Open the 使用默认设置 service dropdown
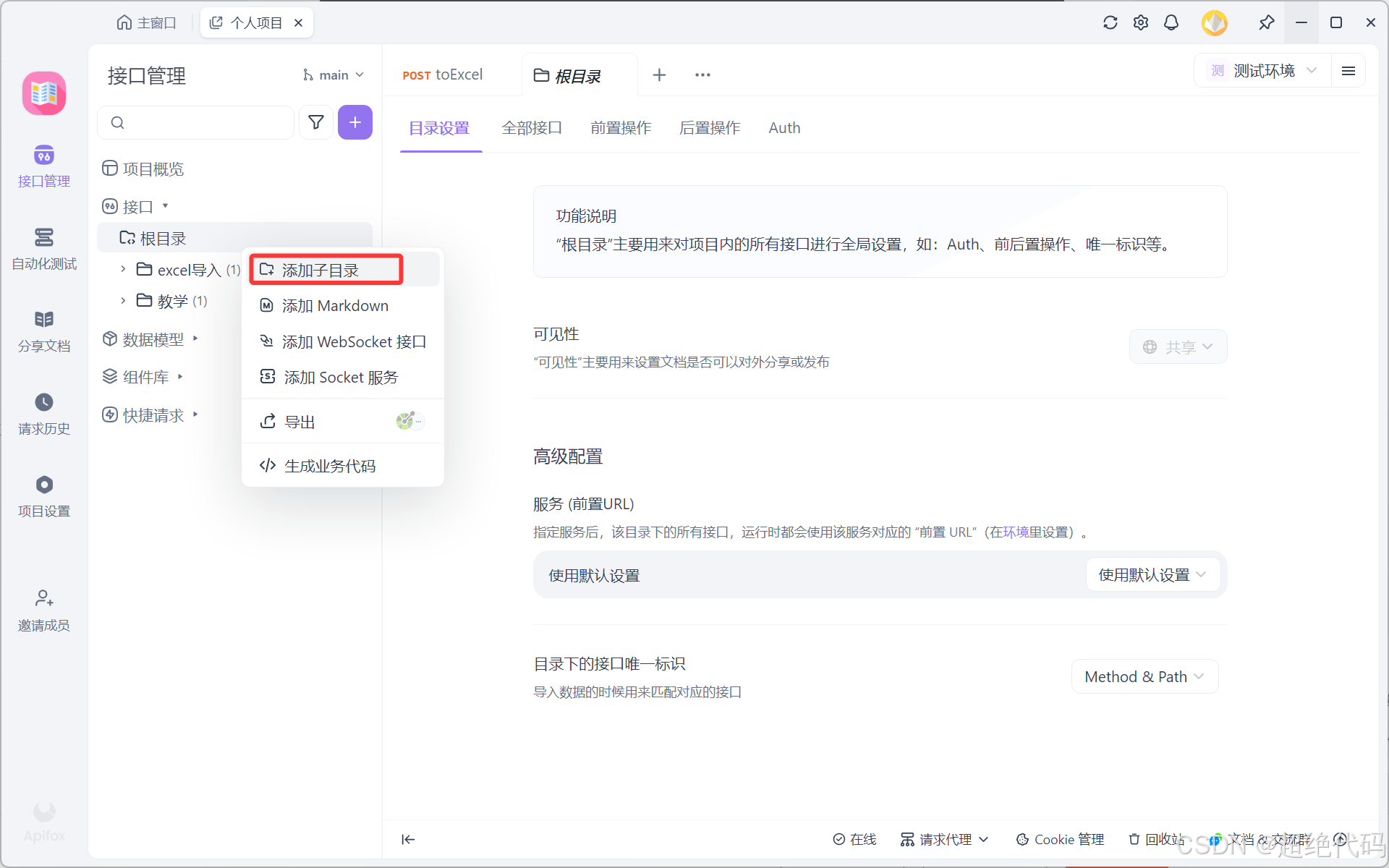The width and height of the screenshot is (1389, 868). (x=1152, y=575)
